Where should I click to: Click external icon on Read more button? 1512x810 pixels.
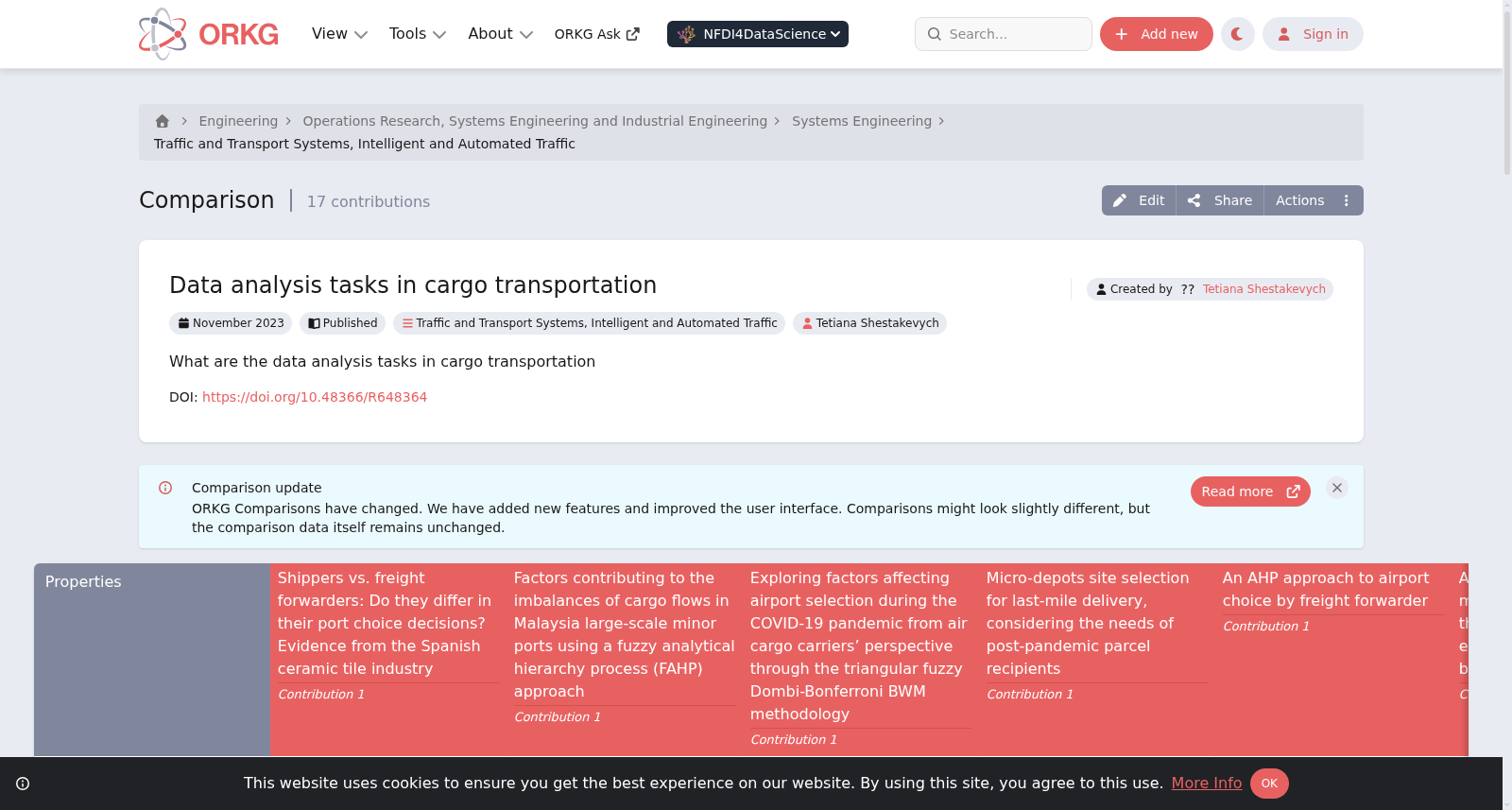pos(1294,491)
